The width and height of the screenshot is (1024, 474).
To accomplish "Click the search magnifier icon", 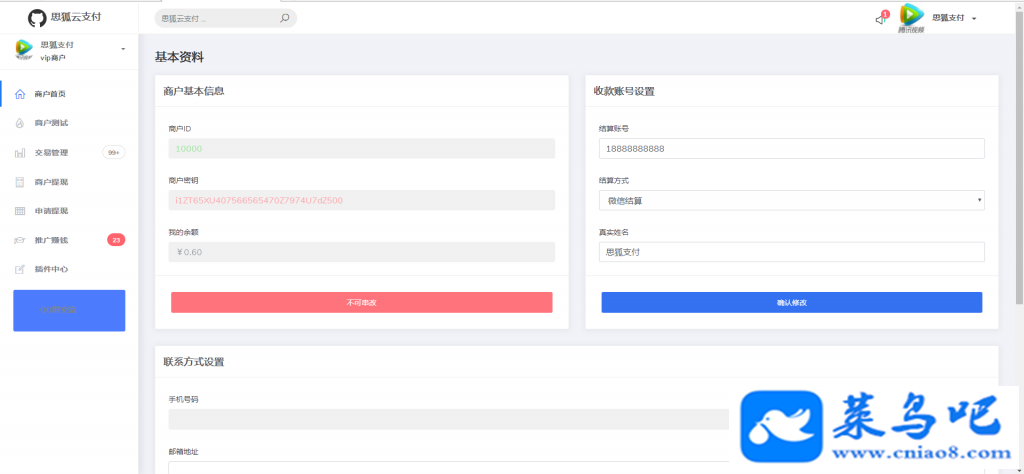I will (285, 18).
